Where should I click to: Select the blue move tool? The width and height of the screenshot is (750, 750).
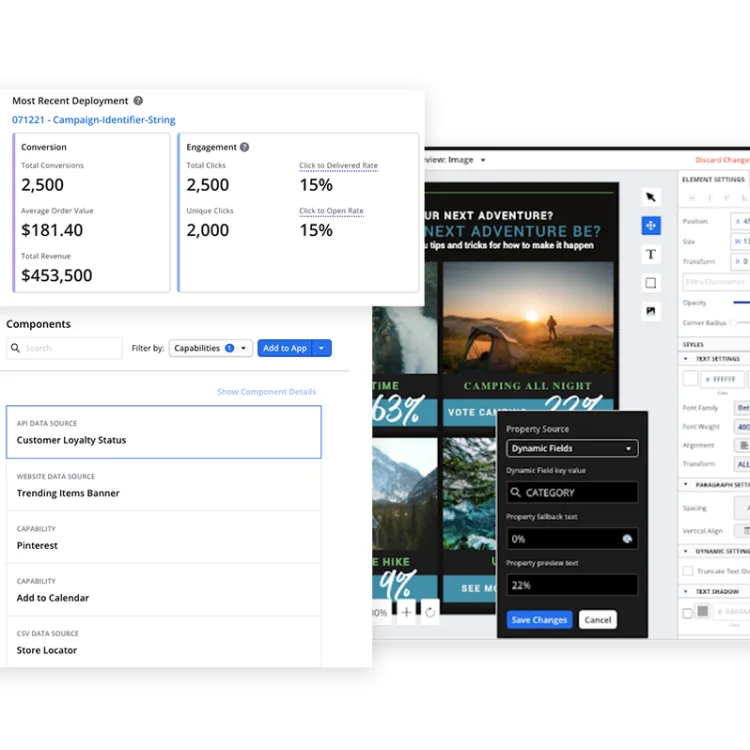[x=651, y=225]
